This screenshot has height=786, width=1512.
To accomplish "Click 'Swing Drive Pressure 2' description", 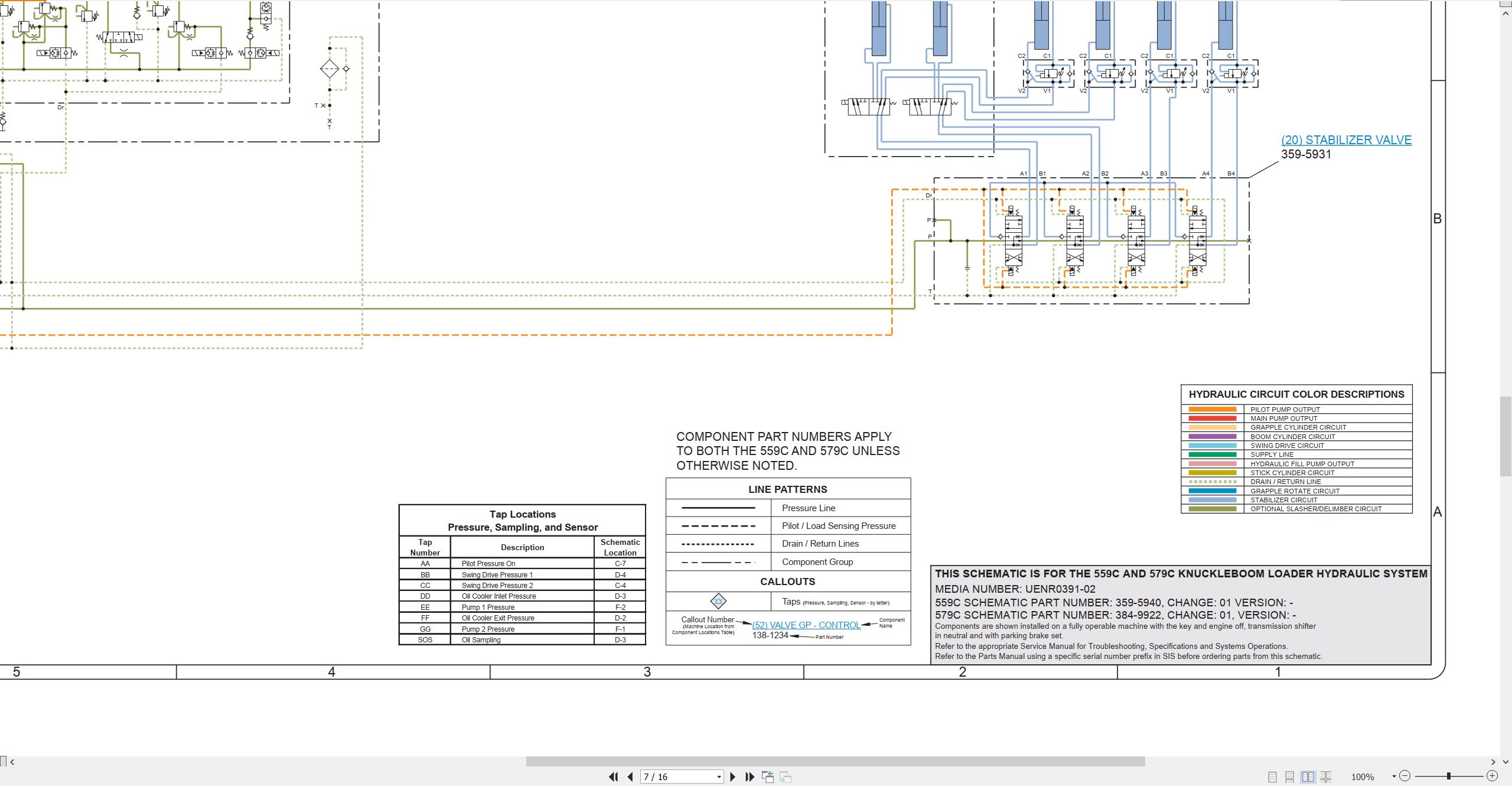I will [497, 585].
